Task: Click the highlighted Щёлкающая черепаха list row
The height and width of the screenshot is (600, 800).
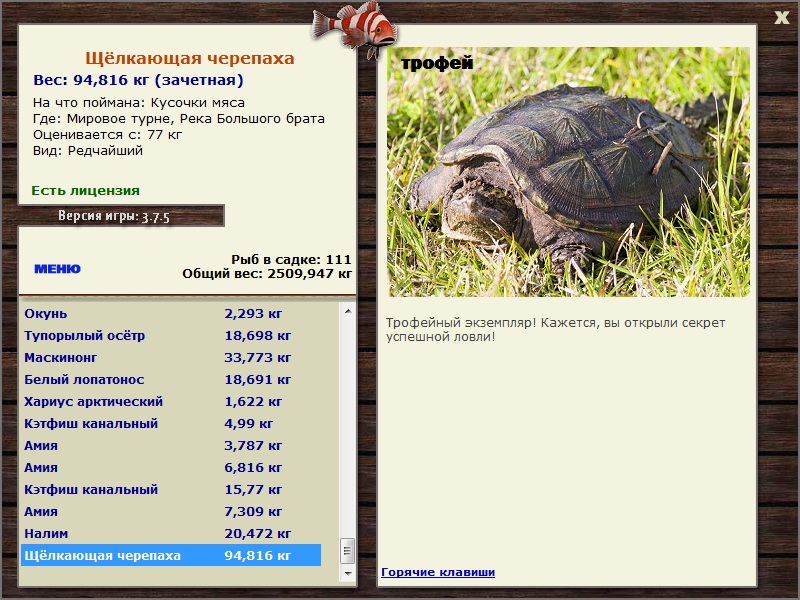Action: (171, 555)
